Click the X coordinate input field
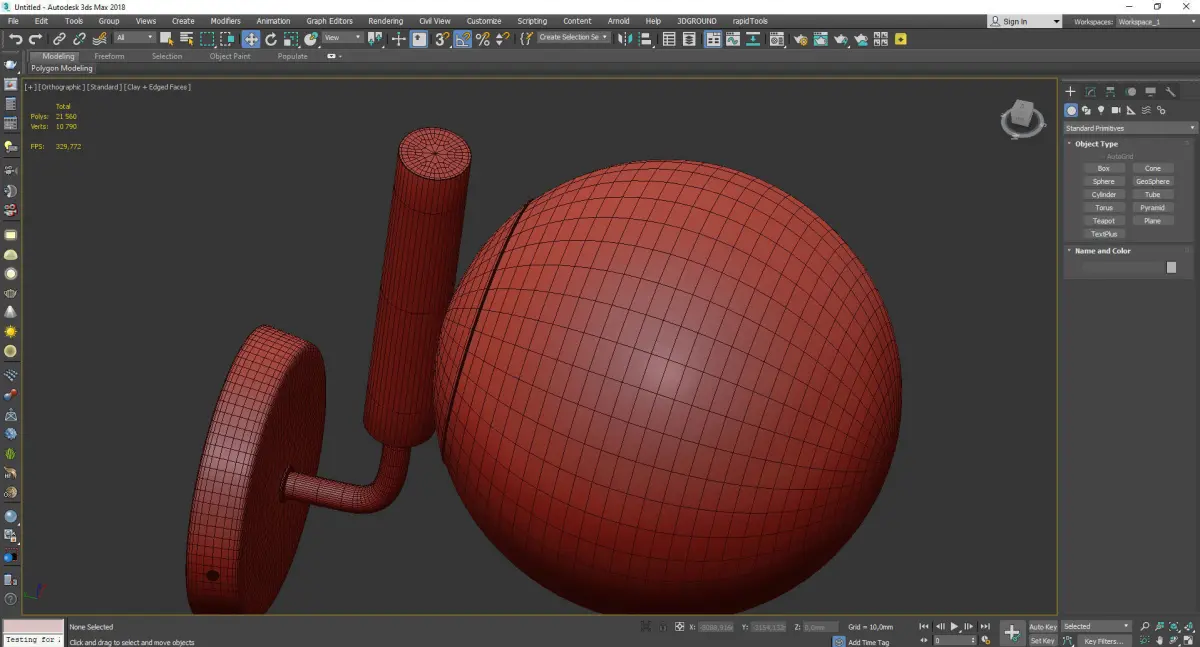This screenshot has width=1200, height=647. pyautogui.click(x=717, y=627)
